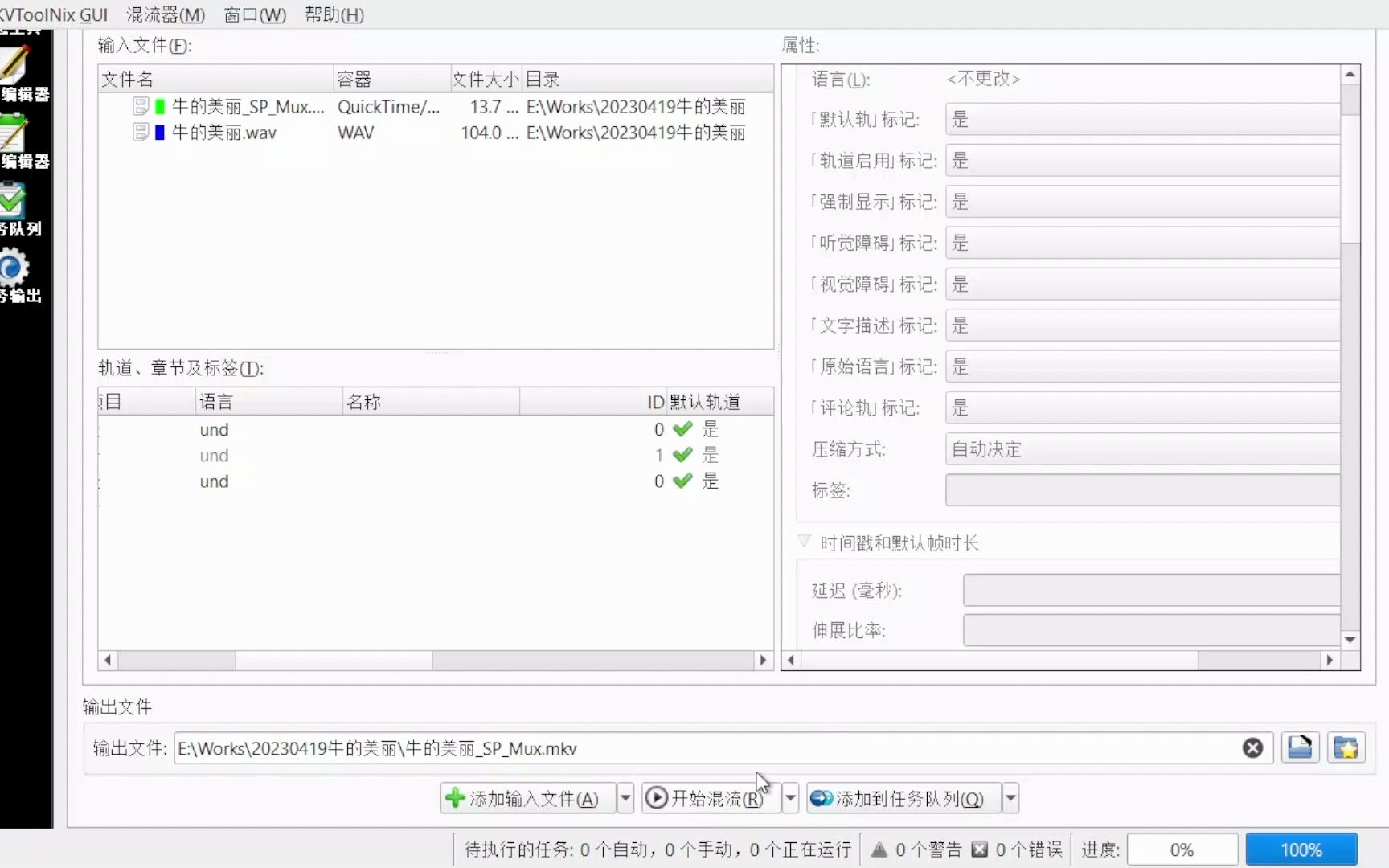Click the 伸展比率 input field
The image size is (1389, 868).
pos(1151,630)
